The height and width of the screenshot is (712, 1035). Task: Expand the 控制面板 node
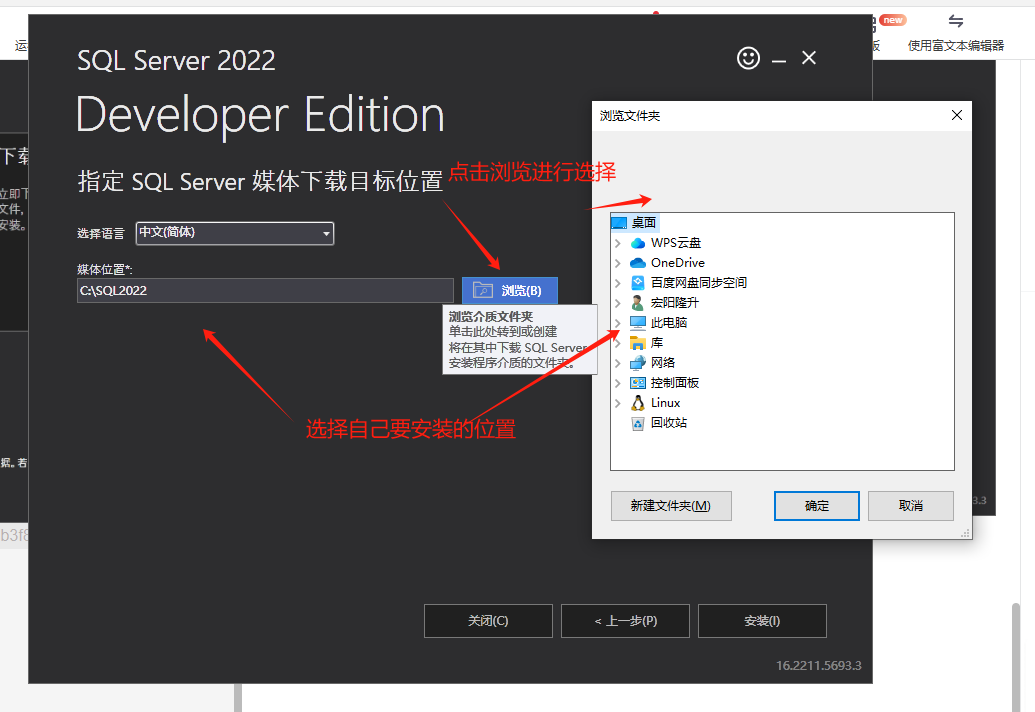coord(618,383)
